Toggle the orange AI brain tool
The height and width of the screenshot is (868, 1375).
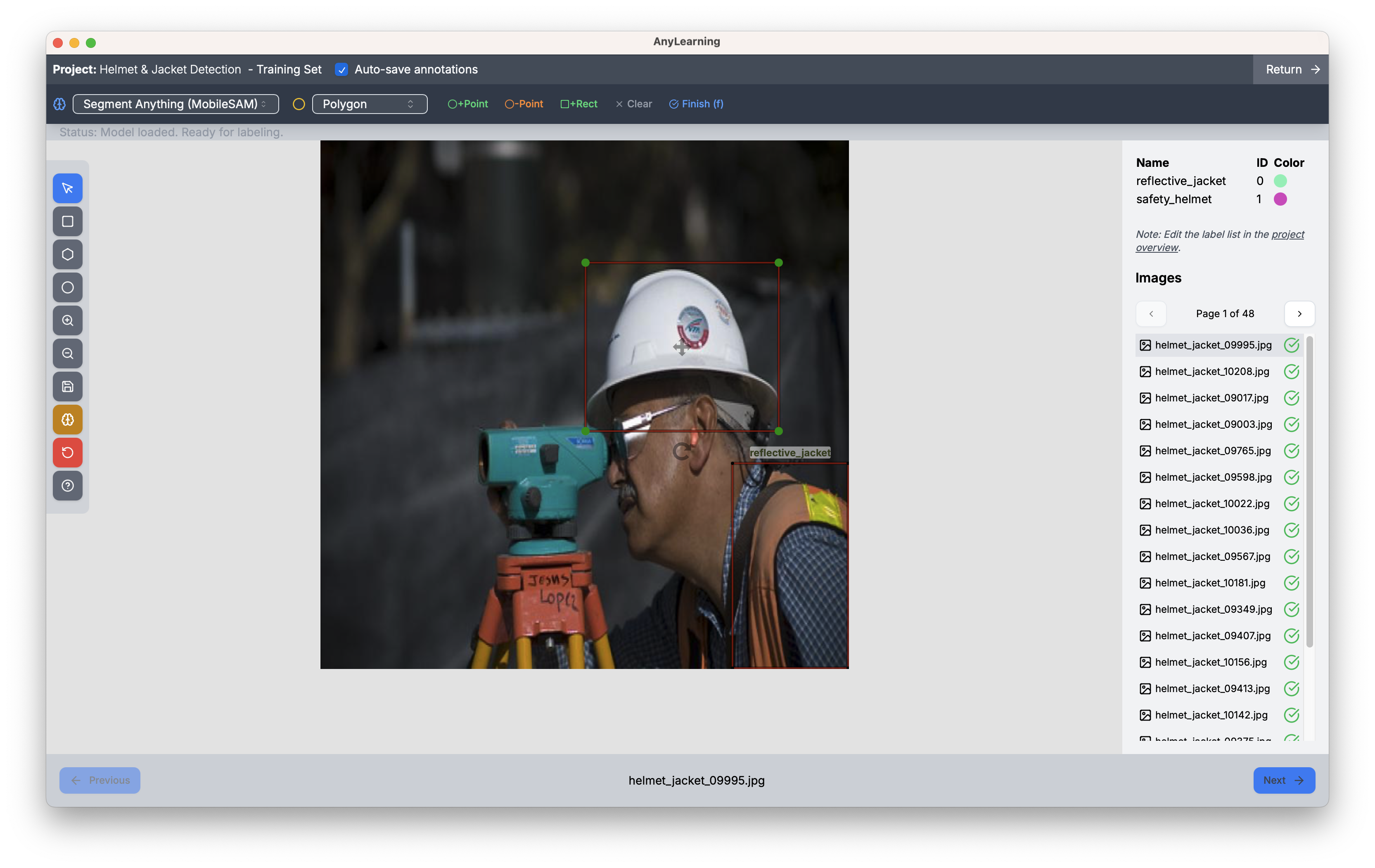[67, 420]
